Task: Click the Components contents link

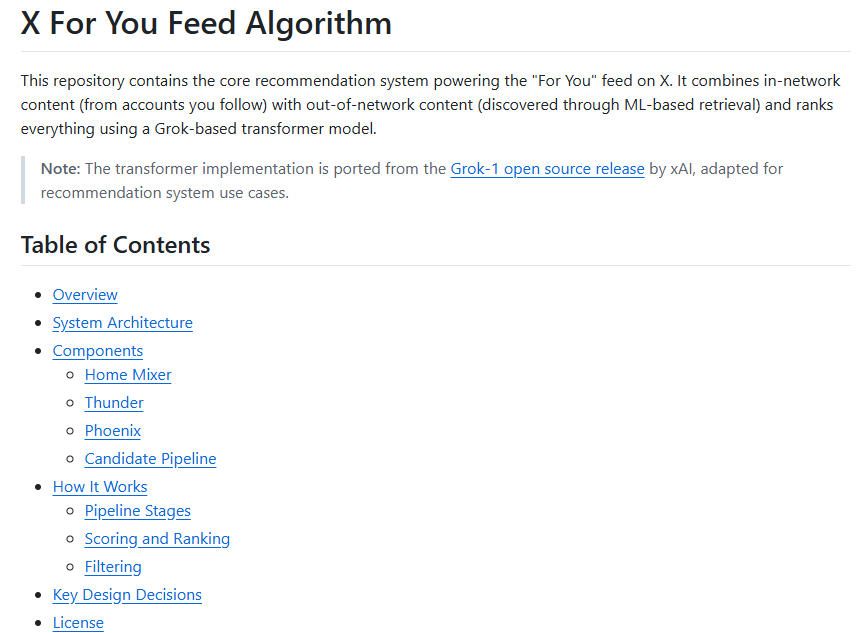Action: [x=97, y=351]
